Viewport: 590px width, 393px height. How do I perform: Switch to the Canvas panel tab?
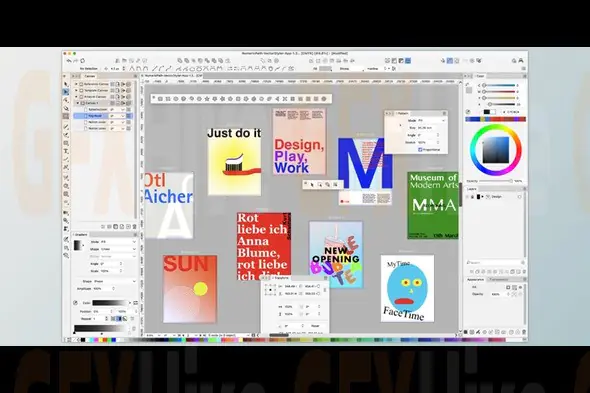click(x=90, y=76)
